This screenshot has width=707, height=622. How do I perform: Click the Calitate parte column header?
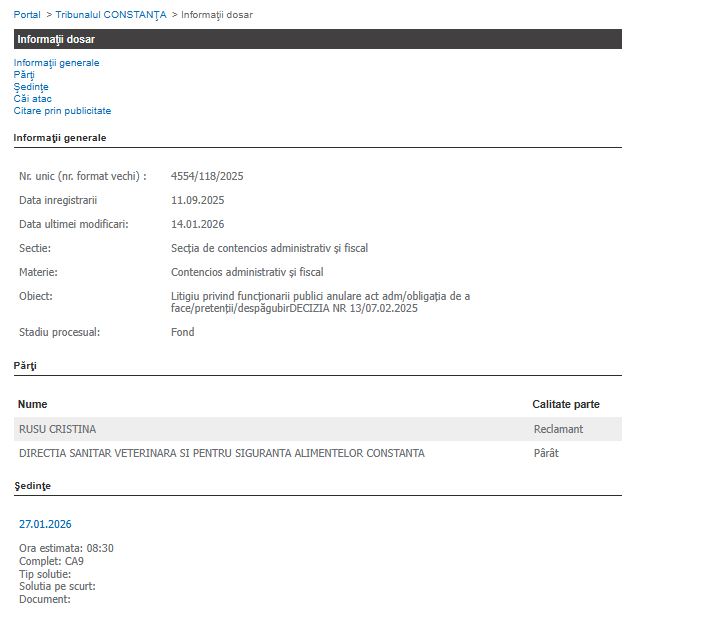(566, 405)
